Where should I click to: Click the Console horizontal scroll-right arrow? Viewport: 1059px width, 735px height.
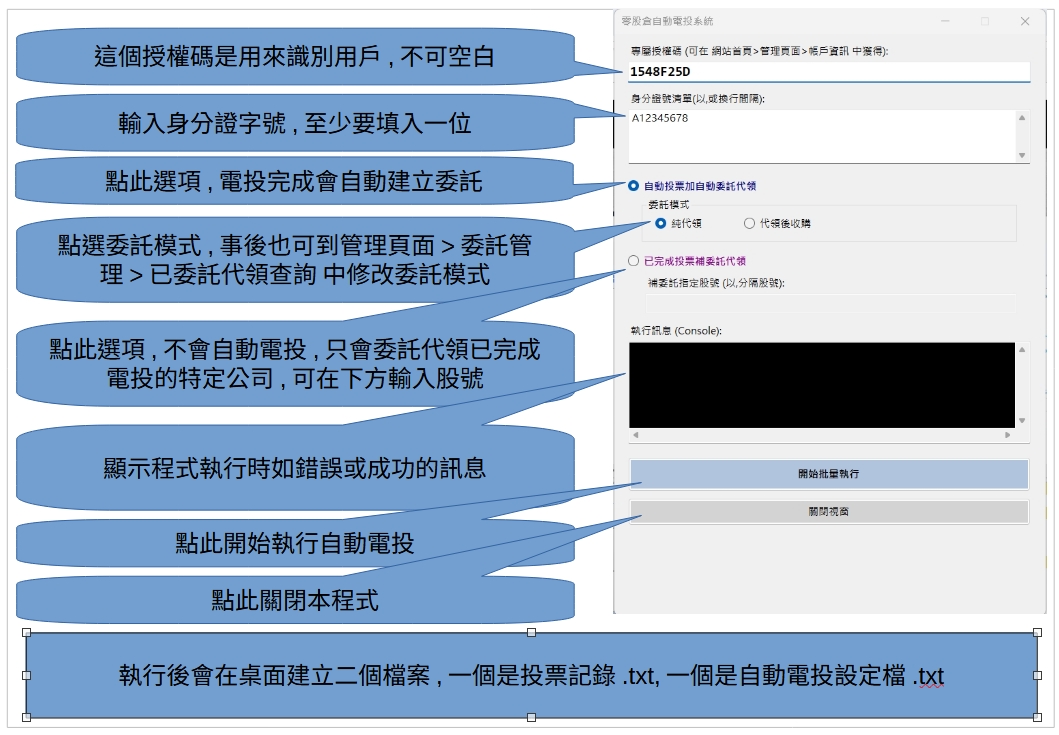[x=1007, y=436]
